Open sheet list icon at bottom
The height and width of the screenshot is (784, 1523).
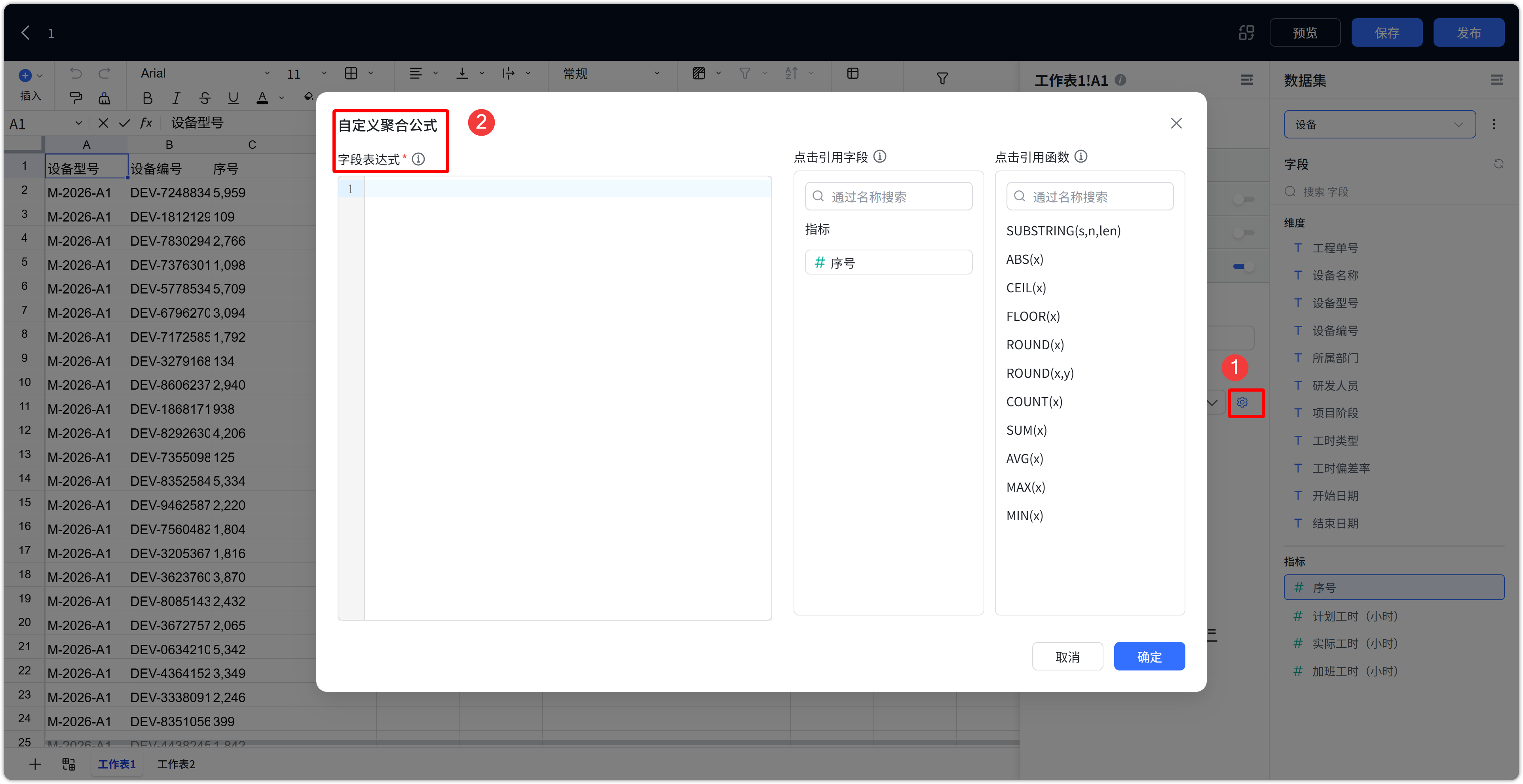tap(68, 764)
